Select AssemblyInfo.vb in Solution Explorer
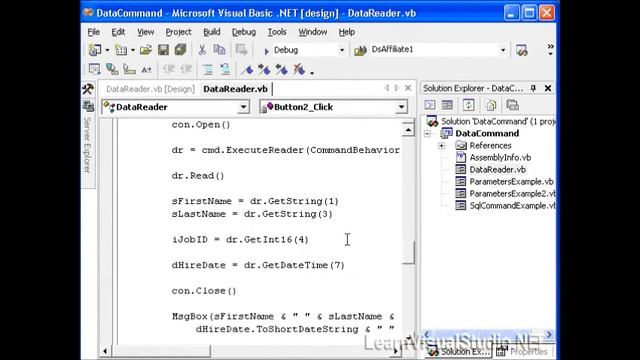640x360 pixels. tap(500, 158)
